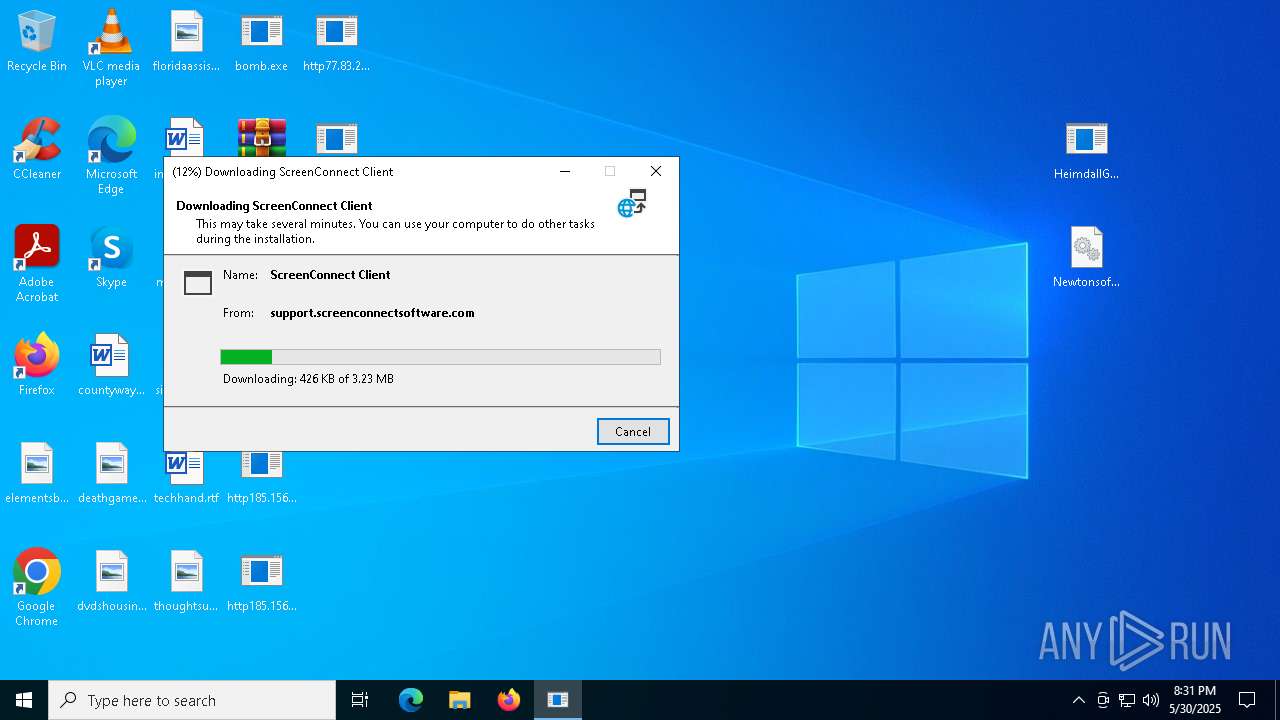Viewport: 1280px width, 720px height.
Task: Select thoughtsu... image file
Action: 186,582
